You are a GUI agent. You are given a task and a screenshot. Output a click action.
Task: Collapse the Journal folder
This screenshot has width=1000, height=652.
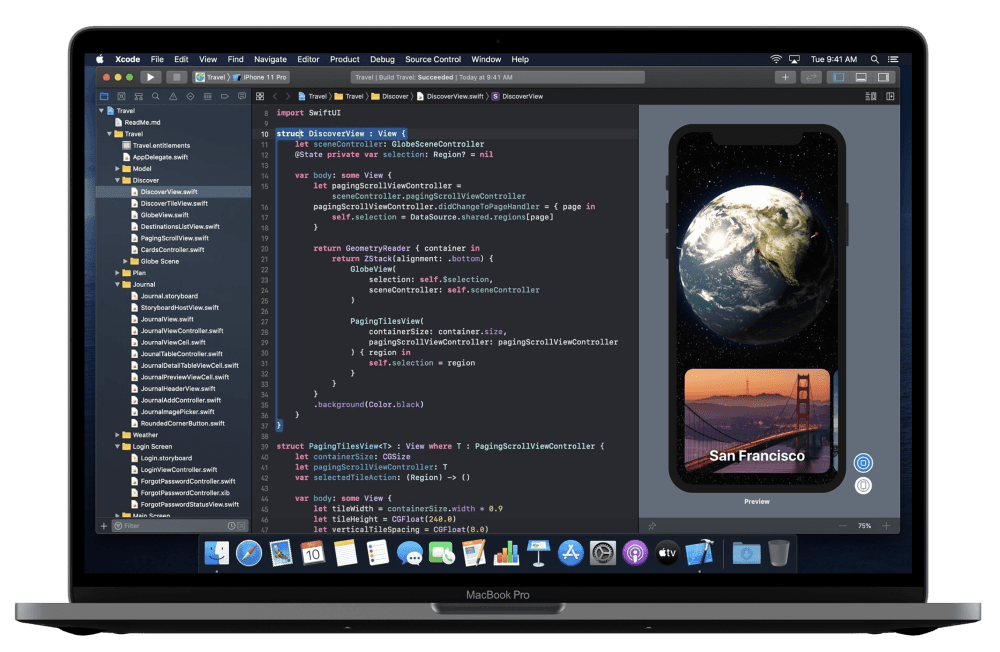tap(118, 284)
